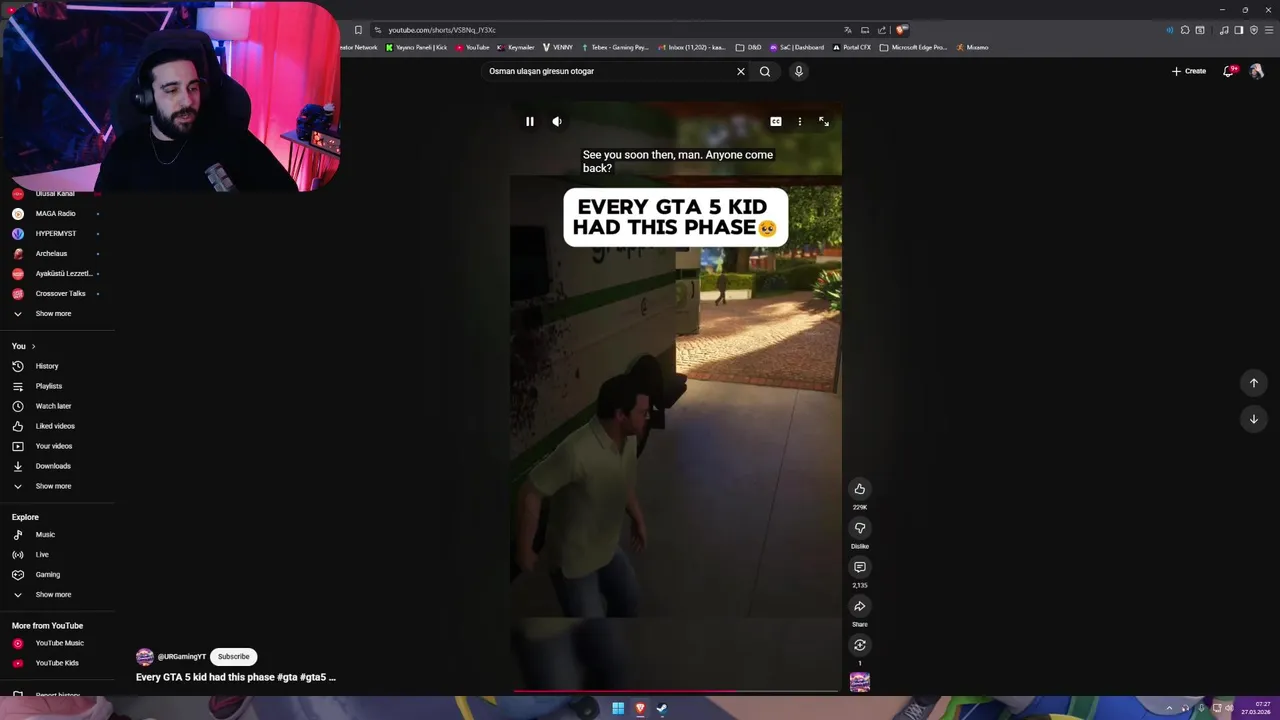Pause the playing Short video
Screen dimensions: 1280x720
coord(530,122)
